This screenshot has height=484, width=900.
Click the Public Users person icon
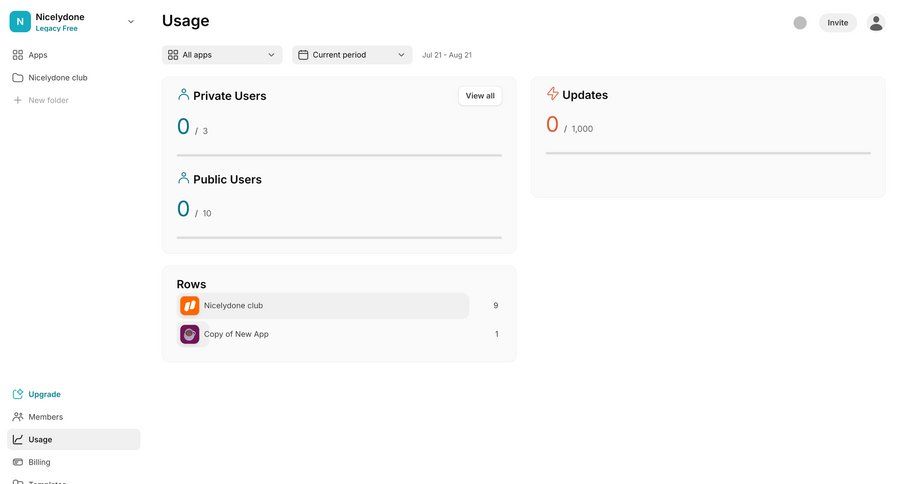(x=183, y=178)
